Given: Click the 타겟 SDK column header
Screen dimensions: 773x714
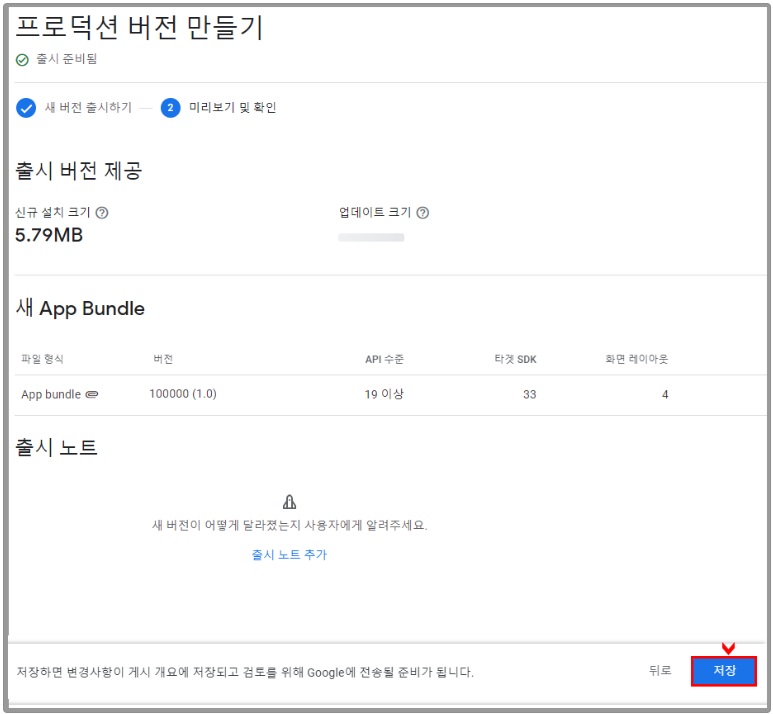Looking at the screenshot, I should point(515,359).
